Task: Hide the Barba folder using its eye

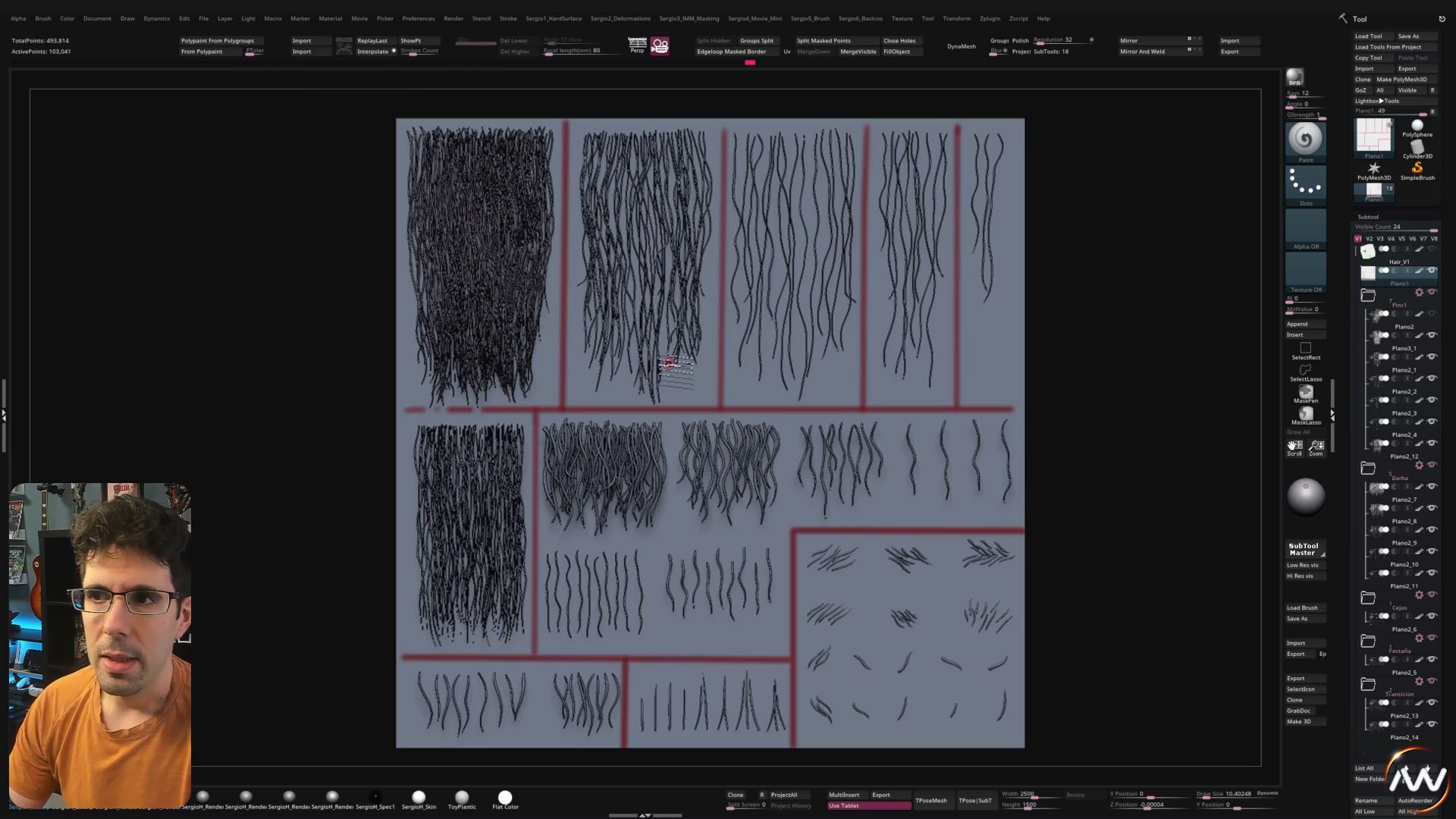Action: (1432, 465)
